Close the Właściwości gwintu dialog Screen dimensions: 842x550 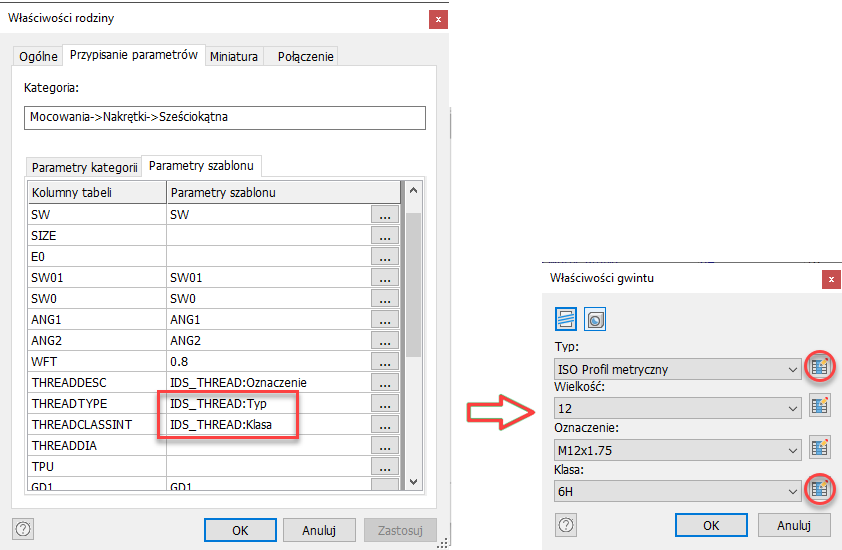point(831,279)
